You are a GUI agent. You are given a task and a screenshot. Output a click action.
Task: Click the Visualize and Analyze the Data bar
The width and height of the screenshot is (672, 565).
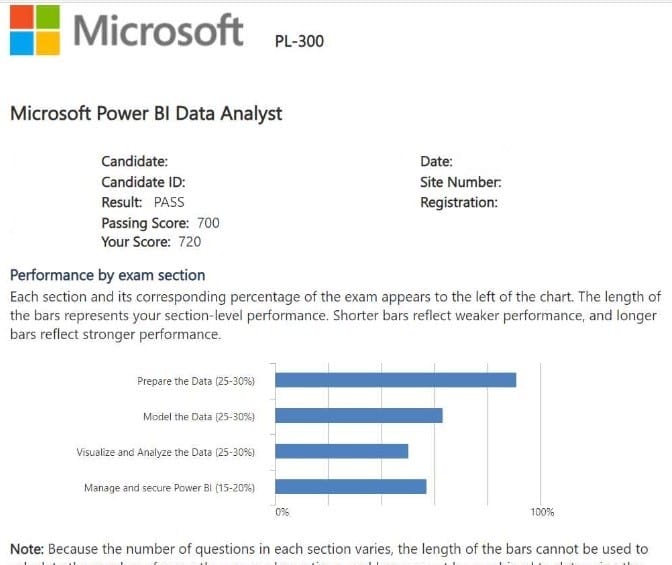(341, 451)
